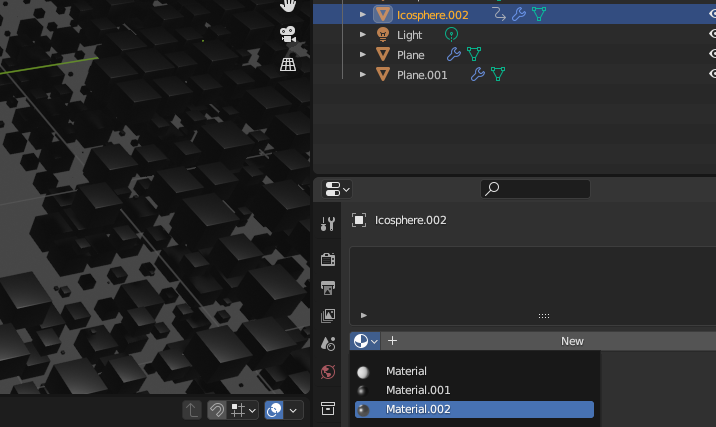716x427 pixels.
Task: Click the New material button
Action: pos(572,341)
